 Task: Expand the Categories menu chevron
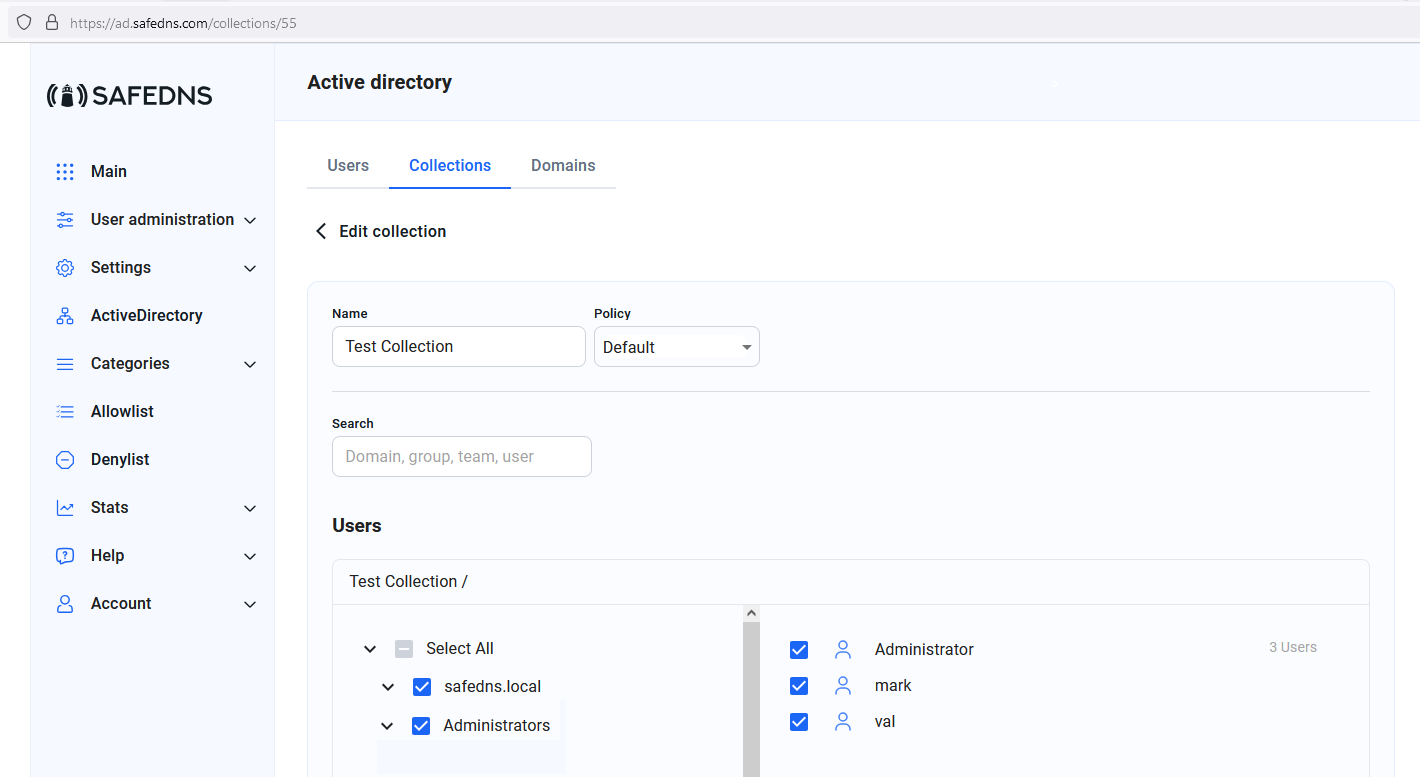click(250, 364)
